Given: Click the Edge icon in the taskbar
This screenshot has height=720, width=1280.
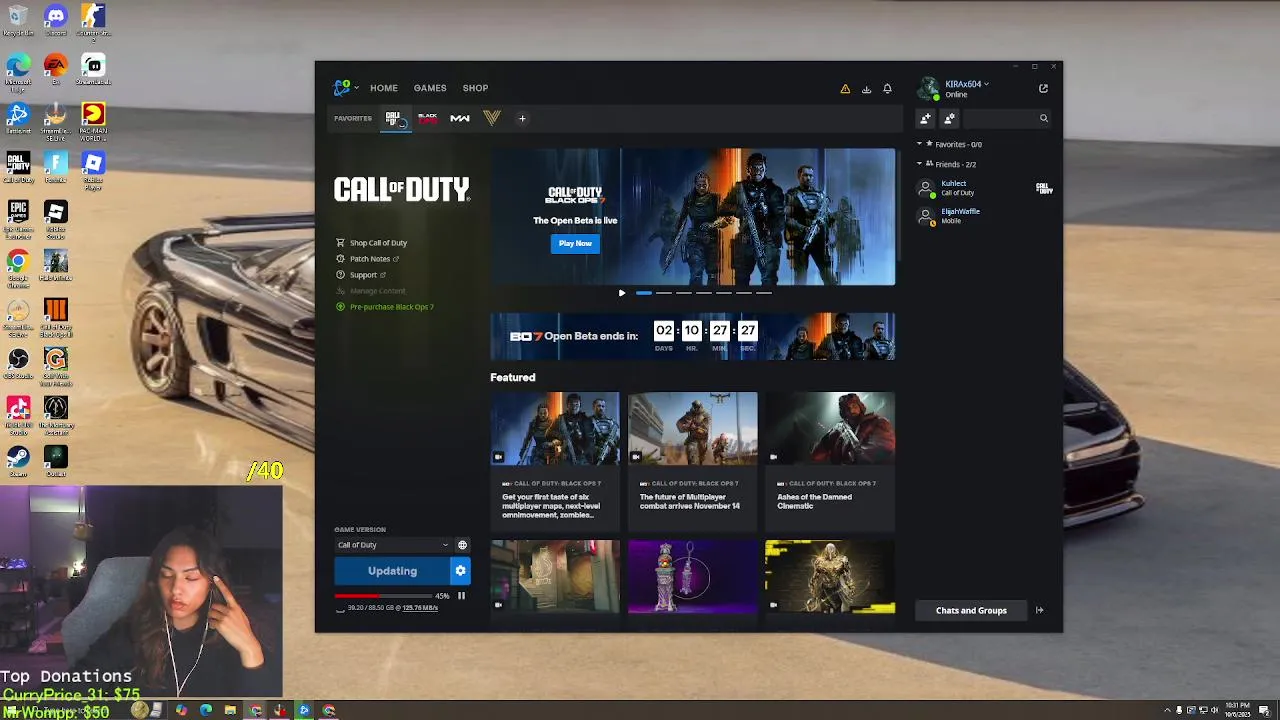Looking at the screenshot, I should click(206, 710).
